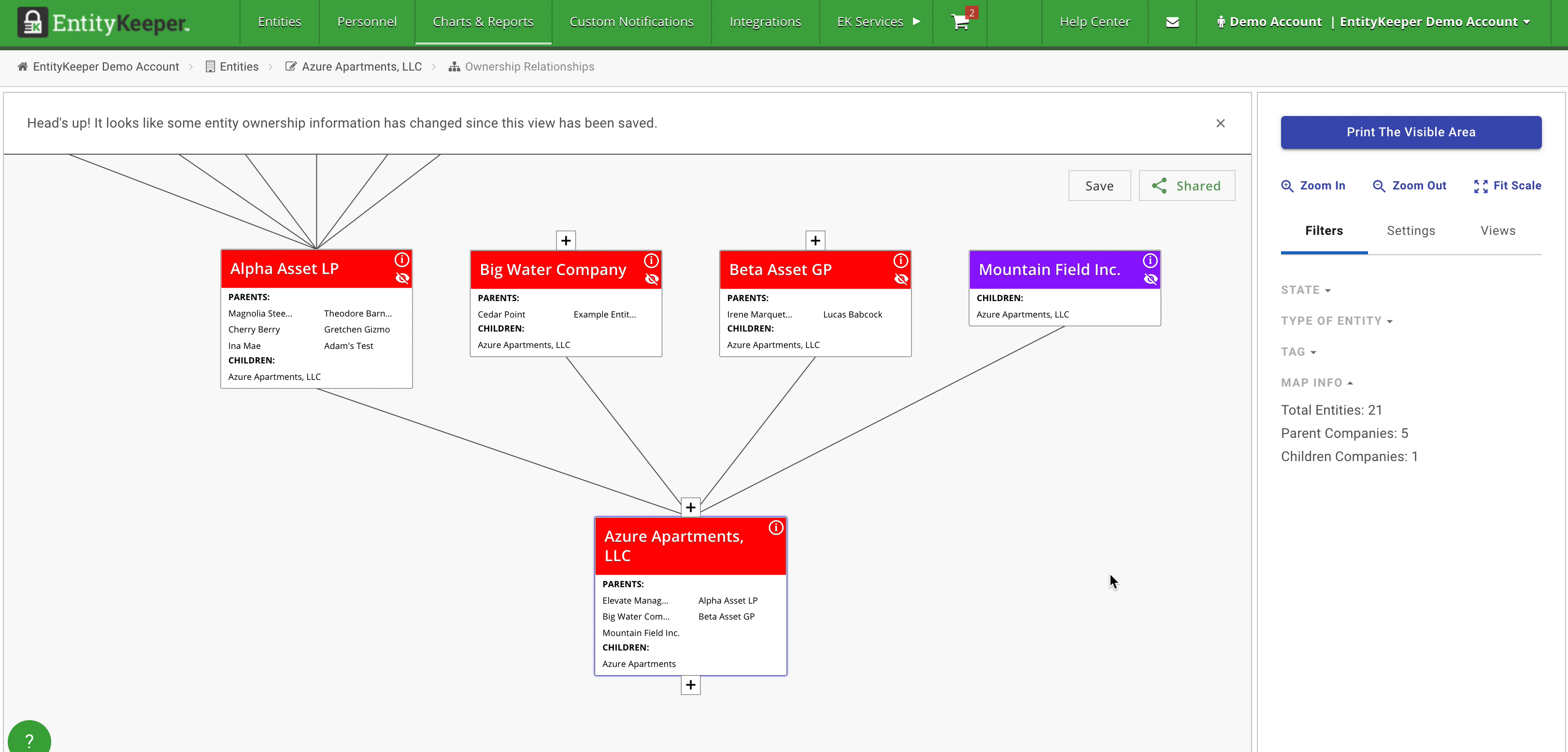
Task: Hide the Beta Asset GP node
Action: click(x=901, y=279)
